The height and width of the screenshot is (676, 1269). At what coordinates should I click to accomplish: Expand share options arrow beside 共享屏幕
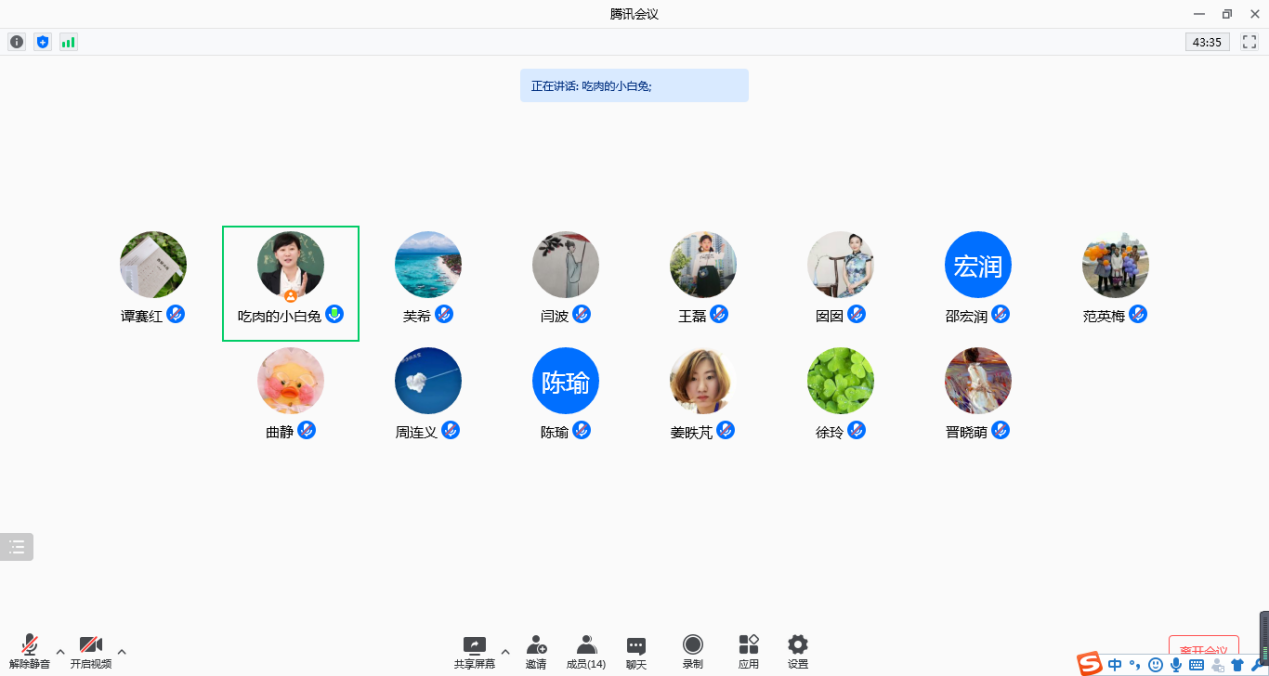[505, 652]
